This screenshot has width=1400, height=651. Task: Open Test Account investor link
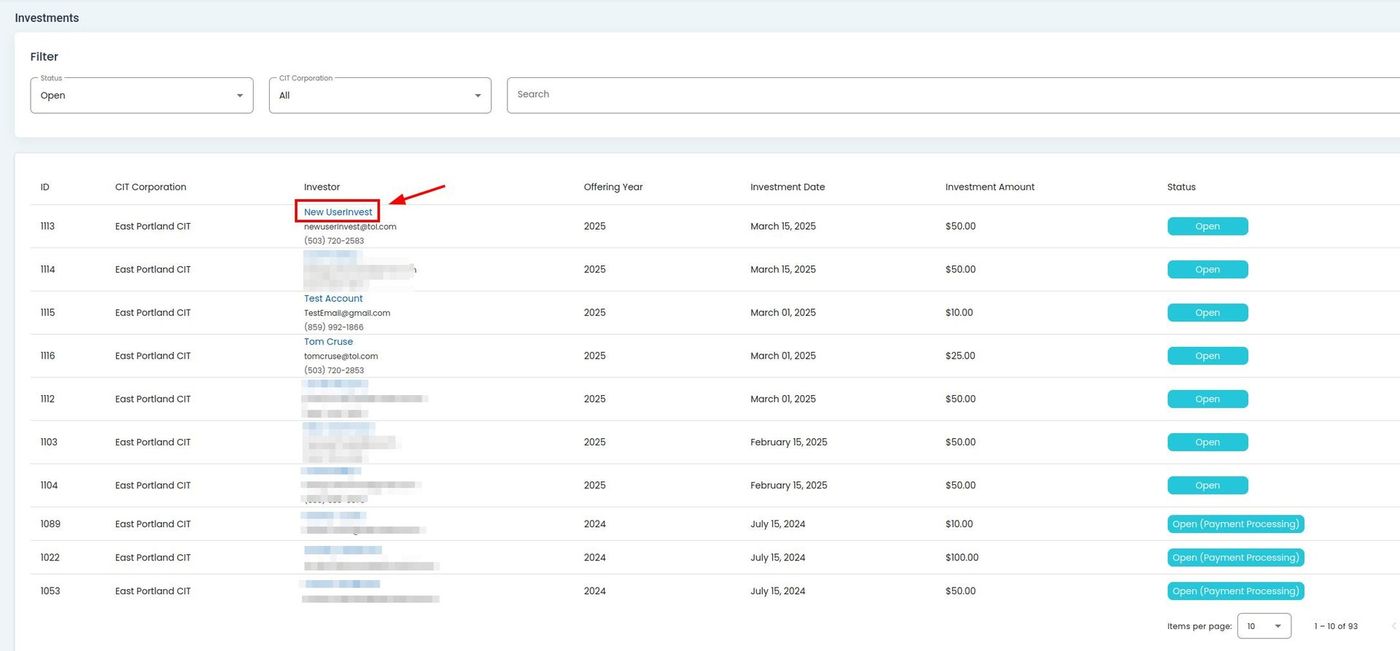[333, 299]
